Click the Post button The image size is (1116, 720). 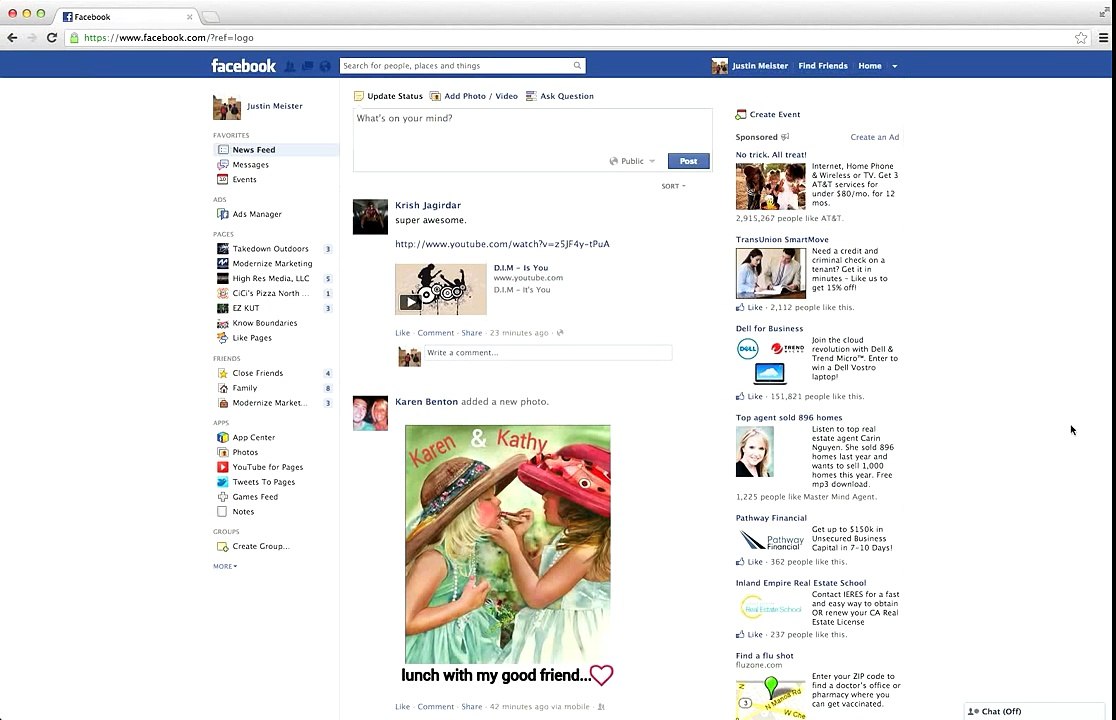pos(688,162)
